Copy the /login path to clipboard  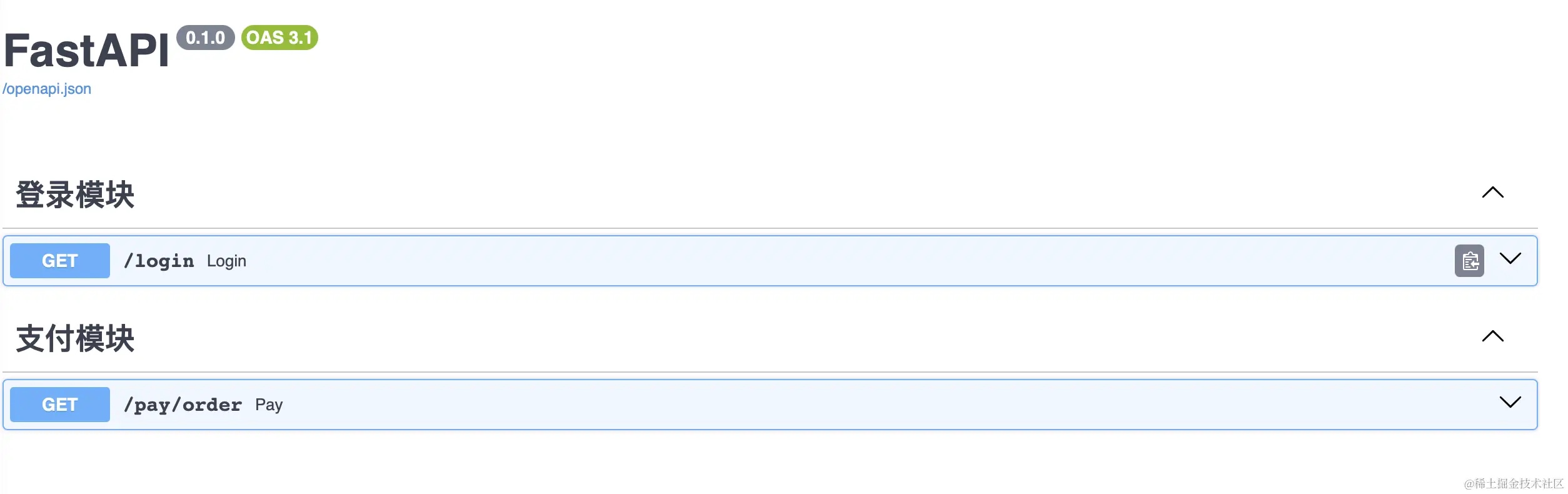click(x=1469, y=261)
